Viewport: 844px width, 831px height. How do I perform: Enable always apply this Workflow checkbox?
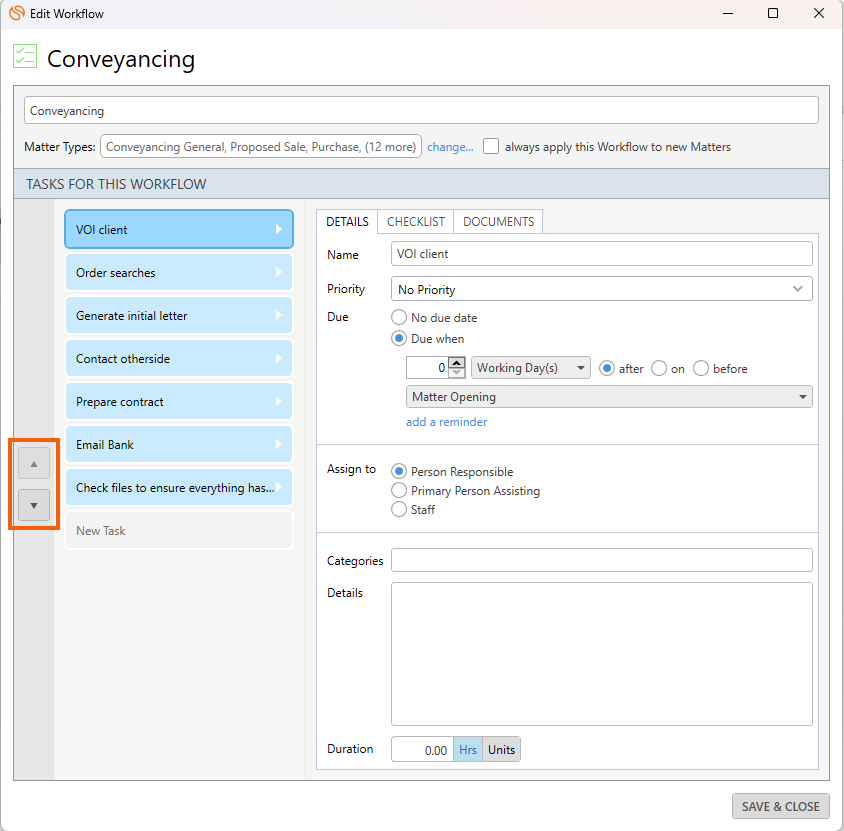point(491,146)
